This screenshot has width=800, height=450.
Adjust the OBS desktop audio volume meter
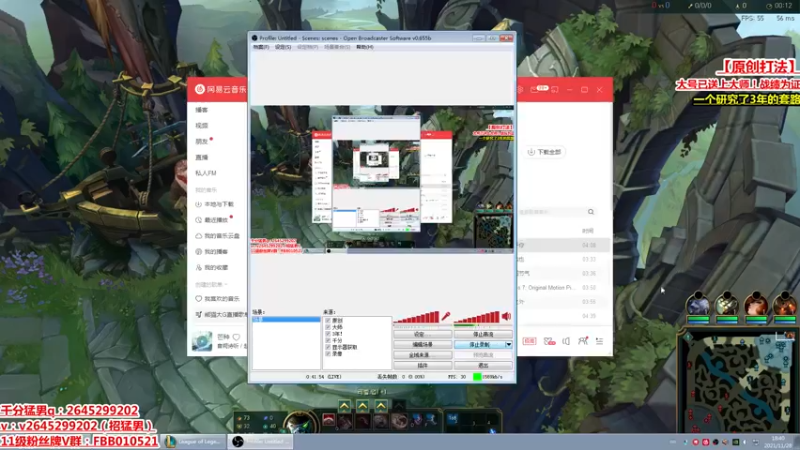coord(477,317)
